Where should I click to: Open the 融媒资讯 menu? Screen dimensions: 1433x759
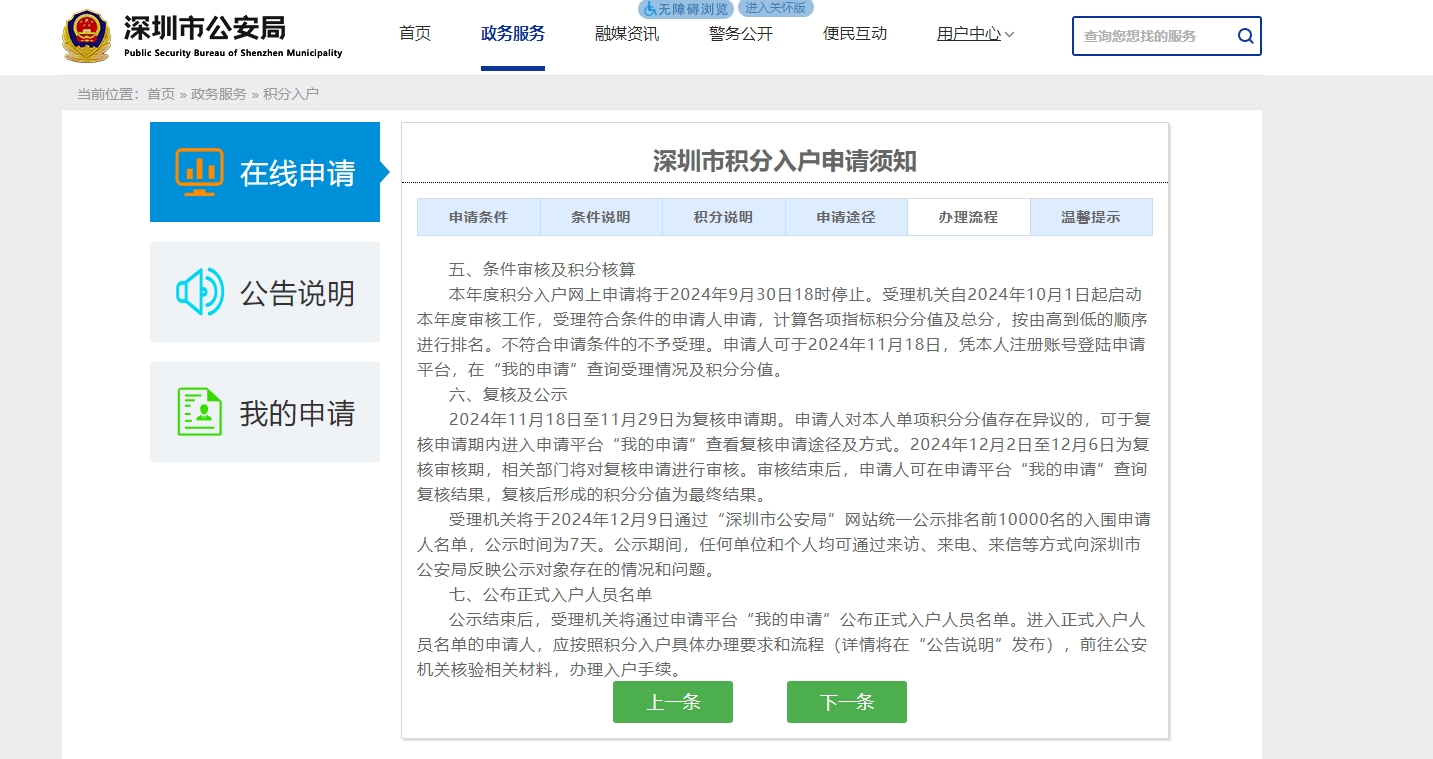(x=627, y=34)
